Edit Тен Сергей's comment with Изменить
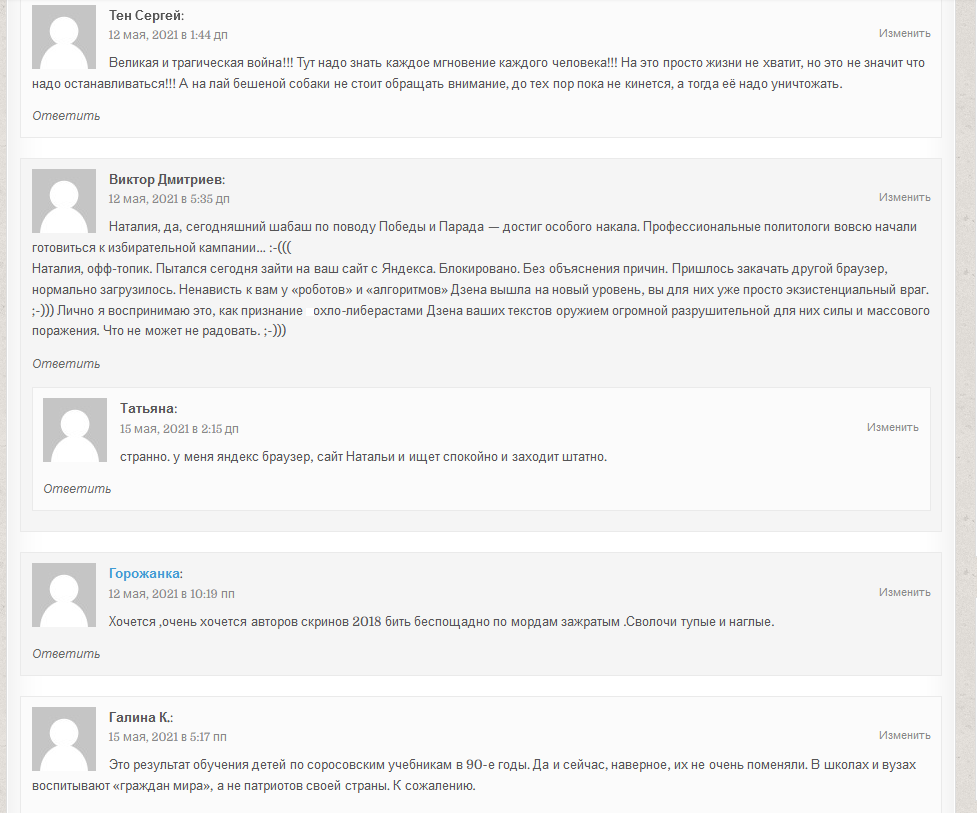Image resolution: width=977 pixels, height=813 pixels. click(905, 33)
